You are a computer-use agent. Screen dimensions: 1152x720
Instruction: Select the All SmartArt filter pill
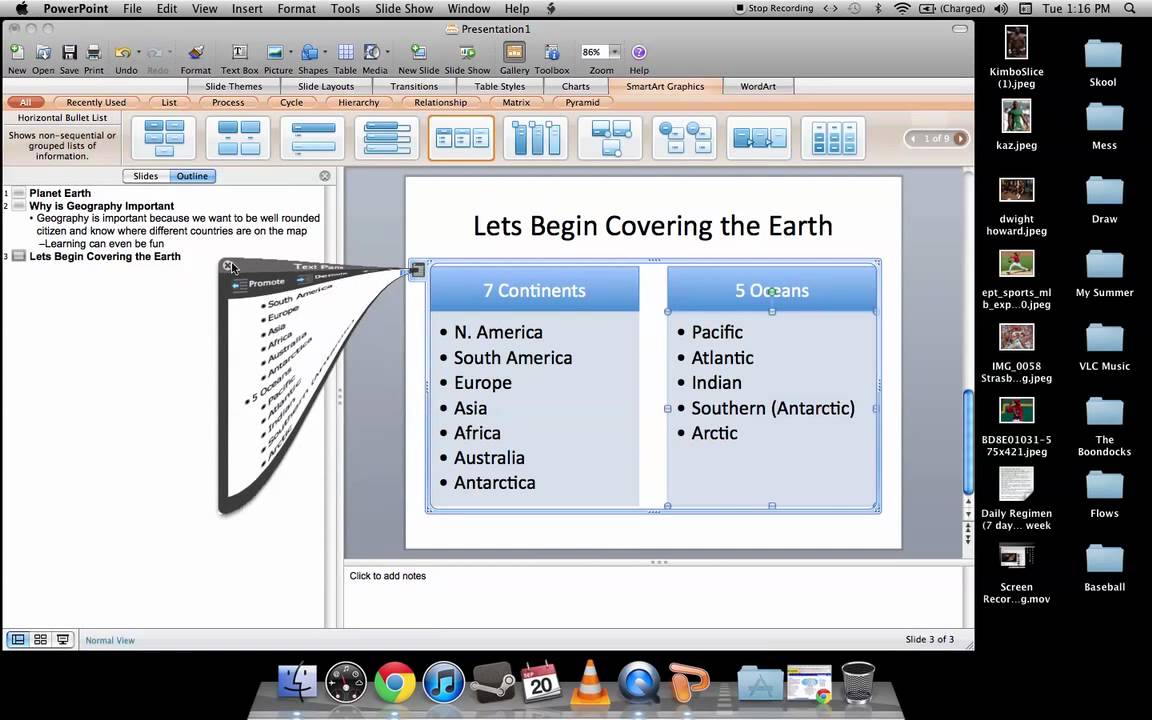pos(25,102)
